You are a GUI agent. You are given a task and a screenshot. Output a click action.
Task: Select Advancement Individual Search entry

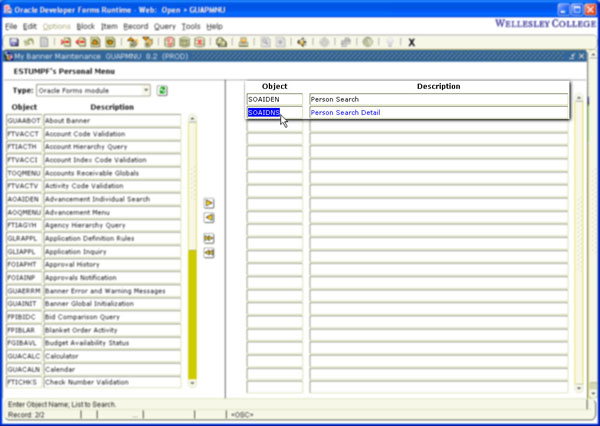tap(93, 199)
